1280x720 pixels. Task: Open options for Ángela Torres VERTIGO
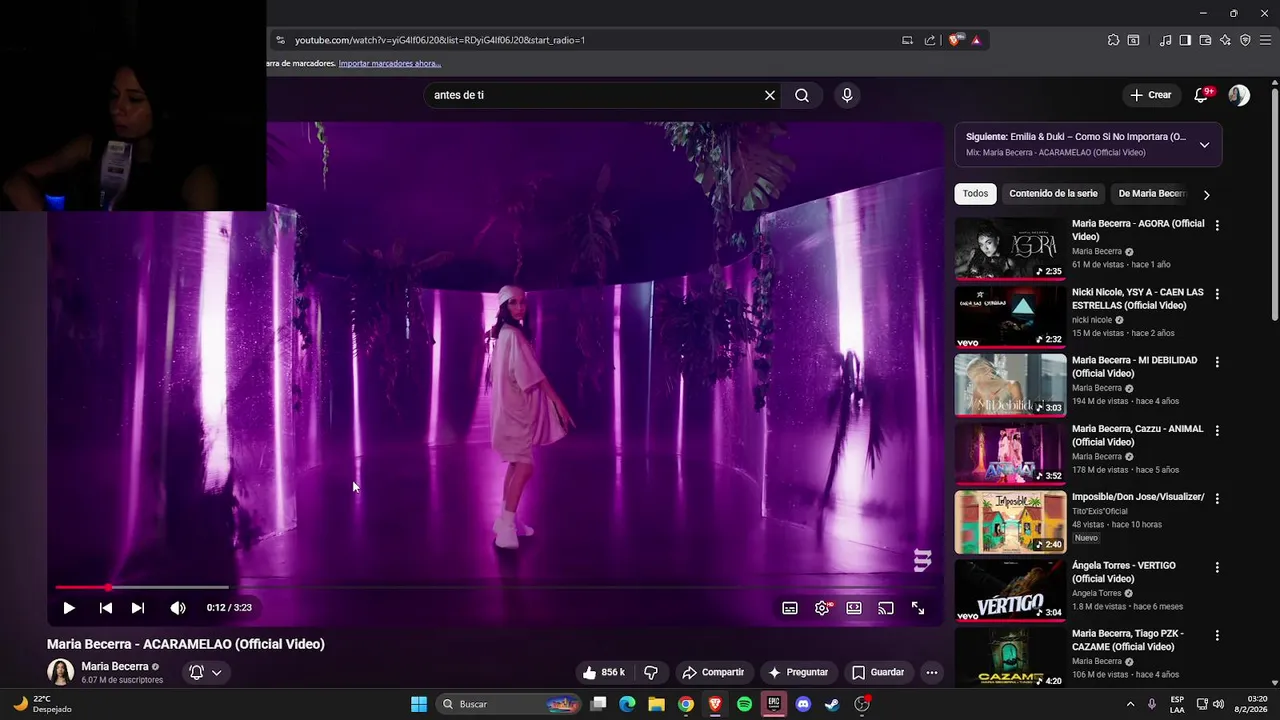tap(1217, 567)
